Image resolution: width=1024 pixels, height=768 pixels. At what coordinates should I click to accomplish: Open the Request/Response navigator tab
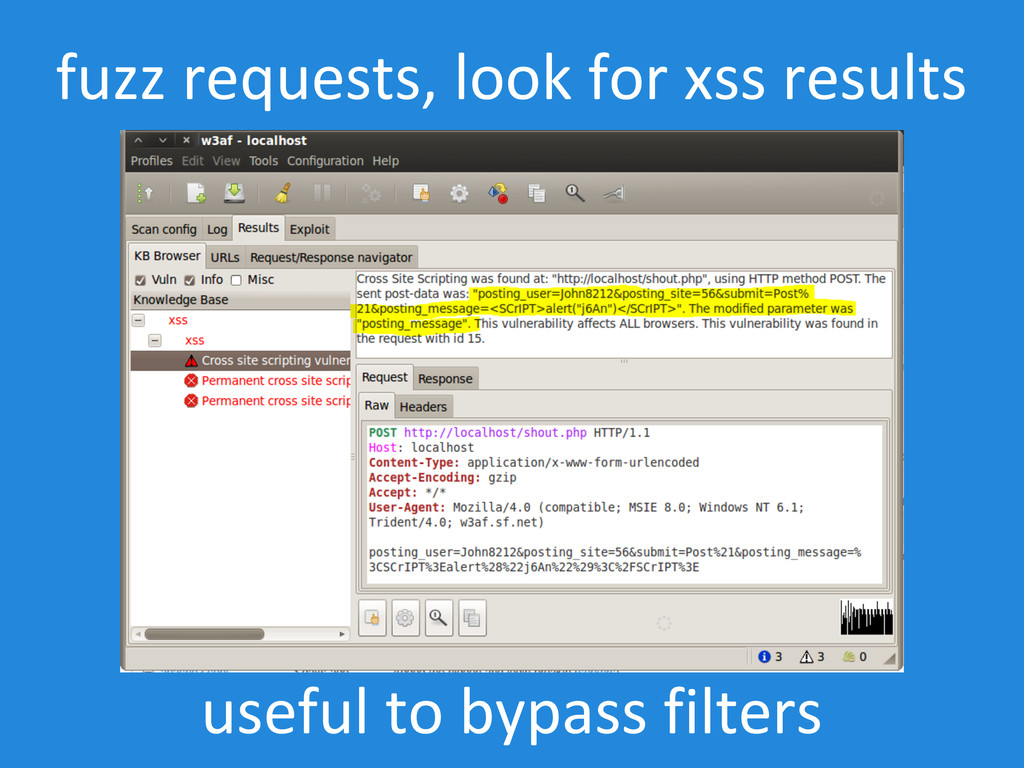(x=331, y=257)
